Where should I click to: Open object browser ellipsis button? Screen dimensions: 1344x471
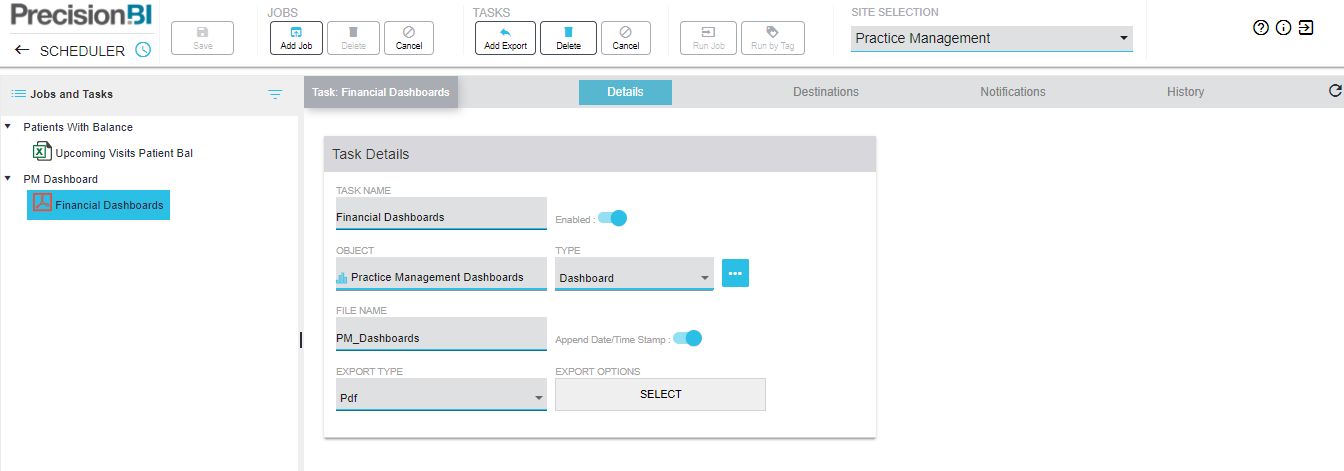(x=735, y=273)
